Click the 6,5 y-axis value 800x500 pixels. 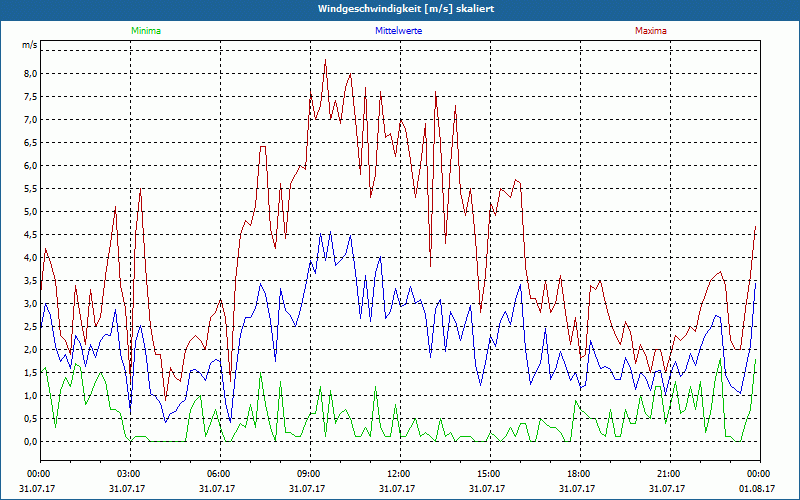pos(31,142)
